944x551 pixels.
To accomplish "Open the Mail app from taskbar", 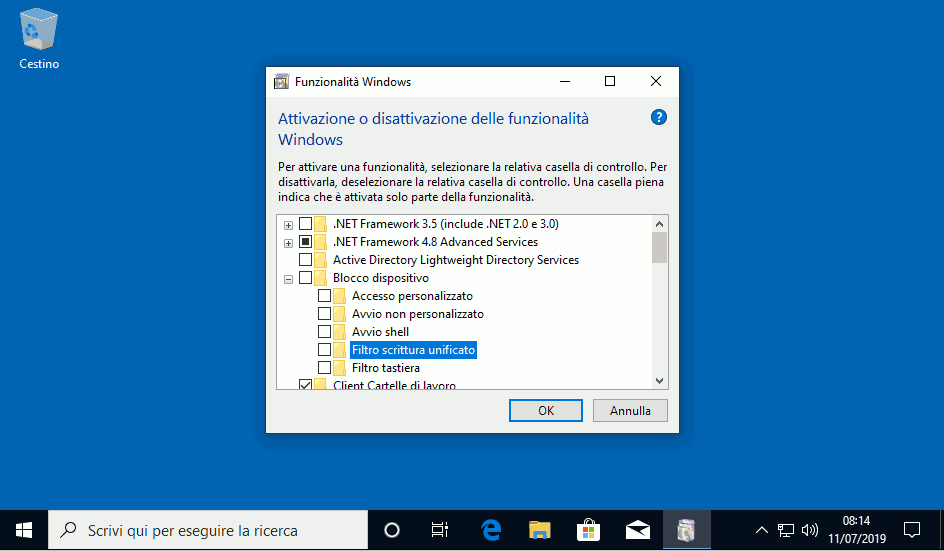I will click(637, 531).
